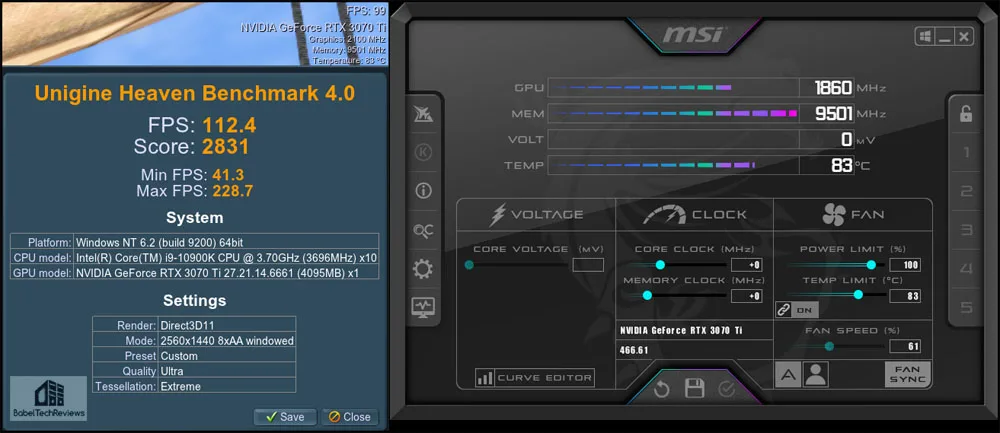The image size is (1000, 433).
Task: Click the Close button in Heaven Benchmark
Action: tap(349, 416)
